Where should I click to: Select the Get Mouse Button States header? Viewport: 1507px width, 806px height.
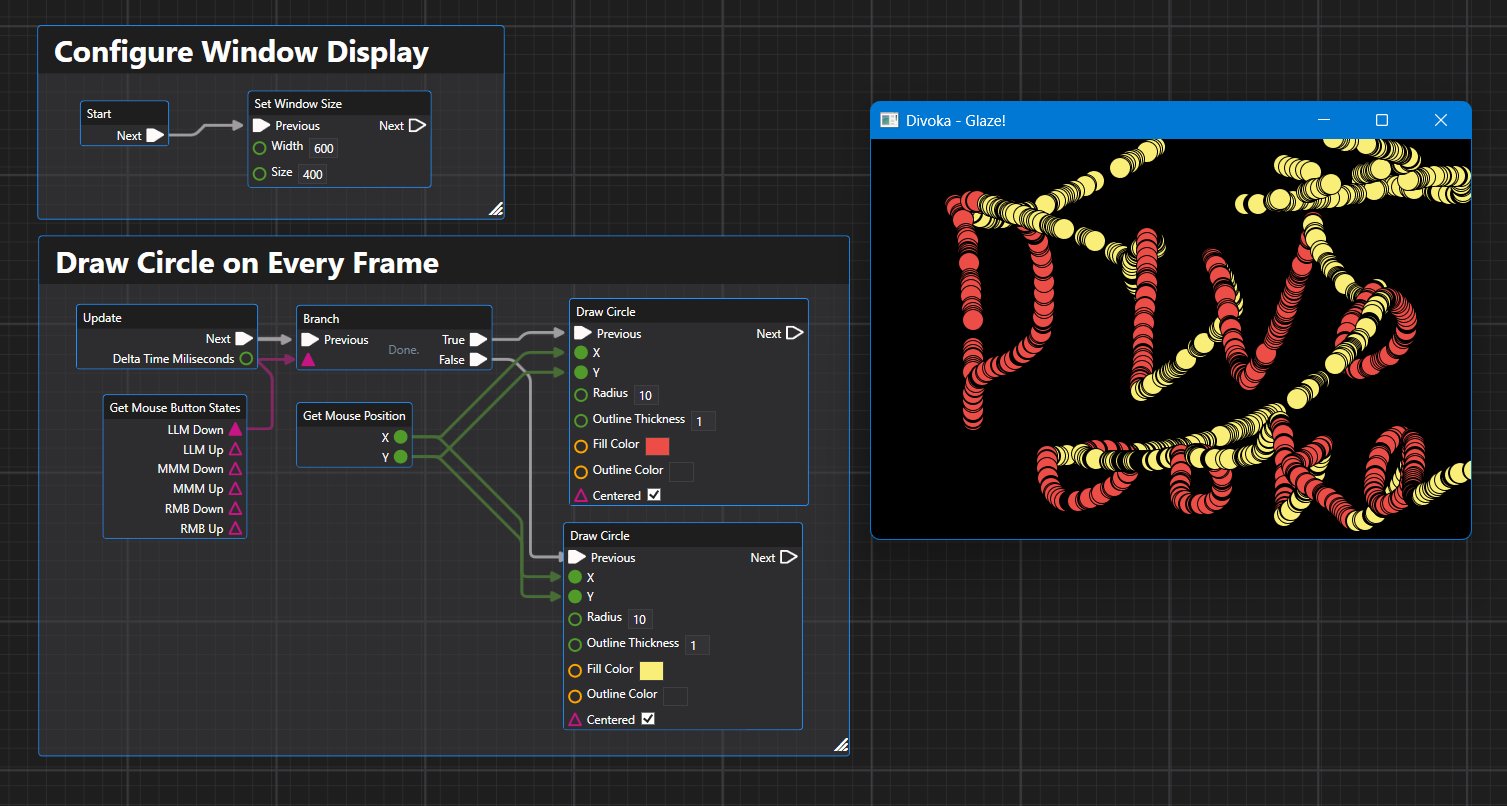[x=175, y=407]
